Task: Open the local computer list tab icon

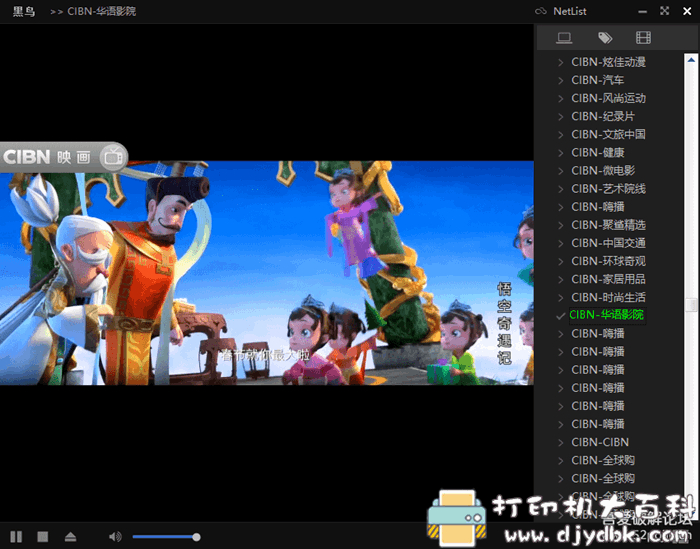Action: click(x=564, y=38)
